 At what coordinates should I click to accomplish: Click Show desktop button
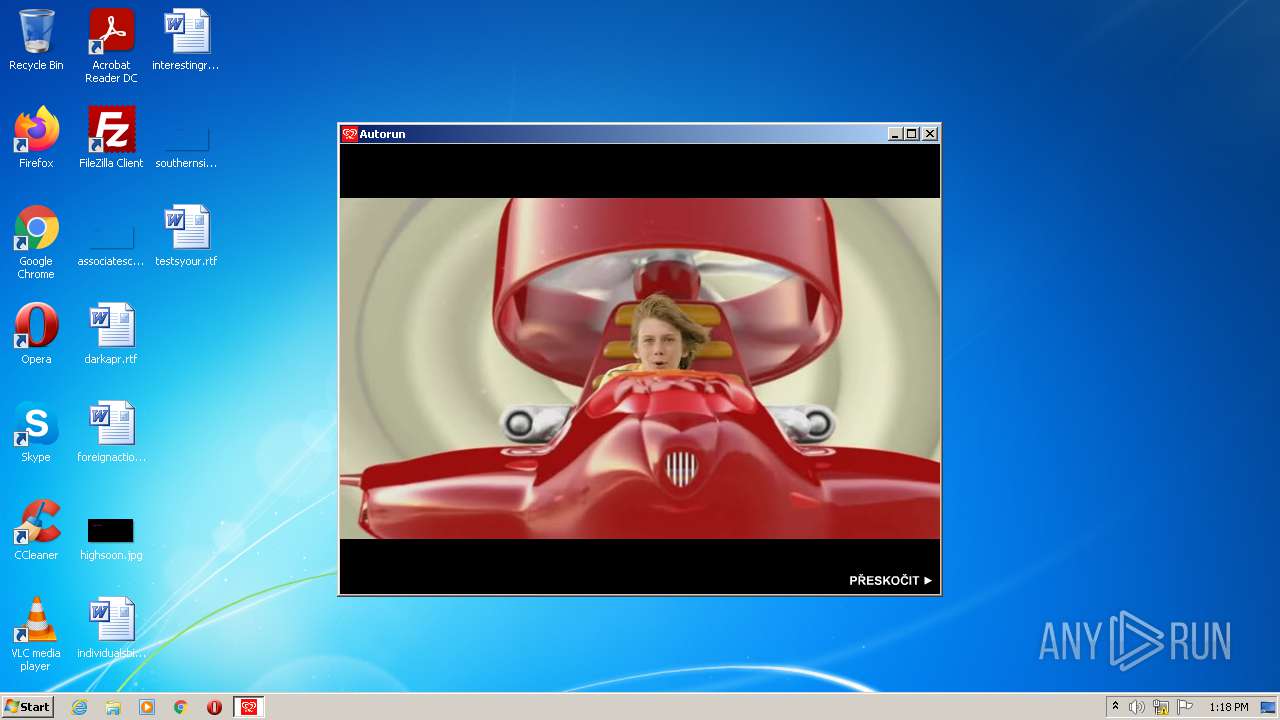pyautogui.click(x=1269, y=707)
